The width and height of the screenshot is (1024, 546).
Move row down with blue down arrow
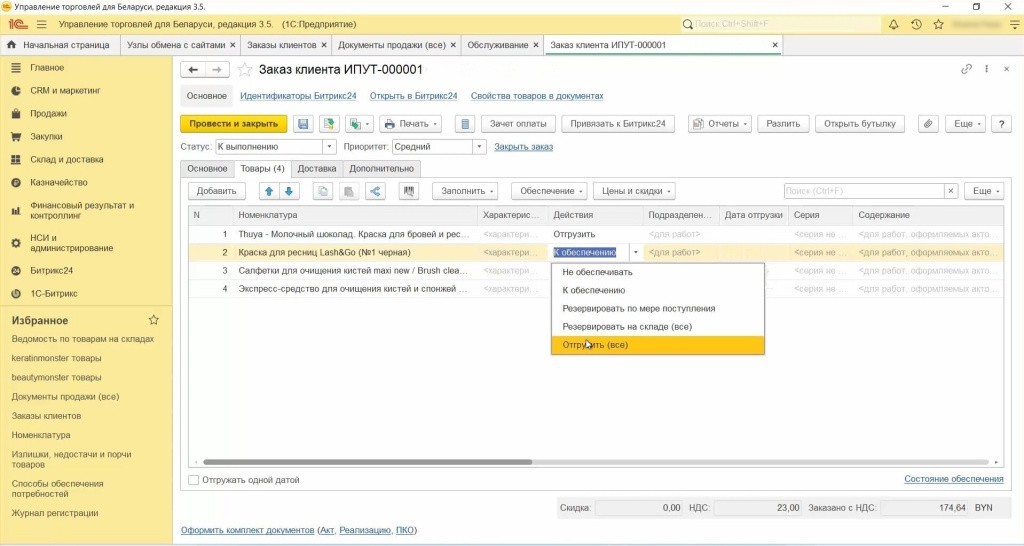click(x=289, y=191)
